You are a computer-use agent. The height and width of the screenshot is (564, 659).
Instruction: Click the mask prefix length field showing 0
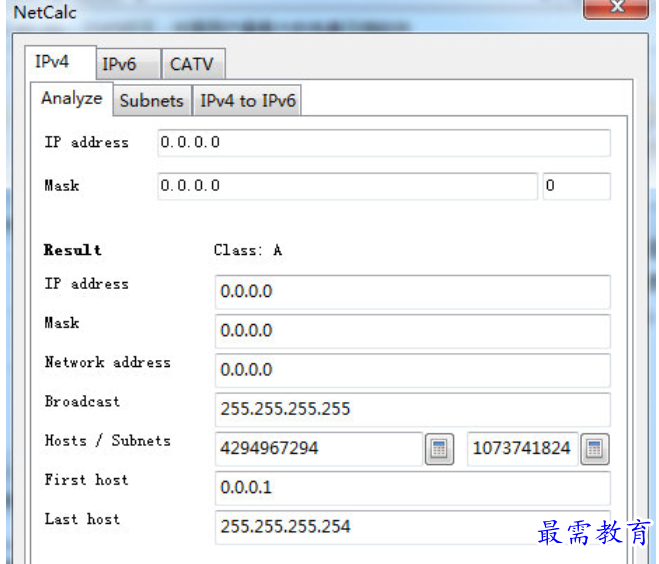coord(577,186)
